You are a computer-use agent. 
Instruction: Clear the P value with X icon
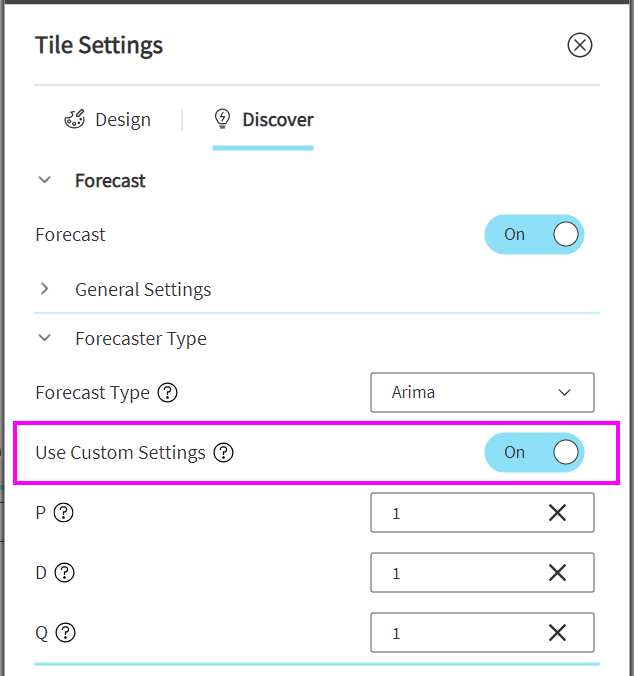[557, 513]
